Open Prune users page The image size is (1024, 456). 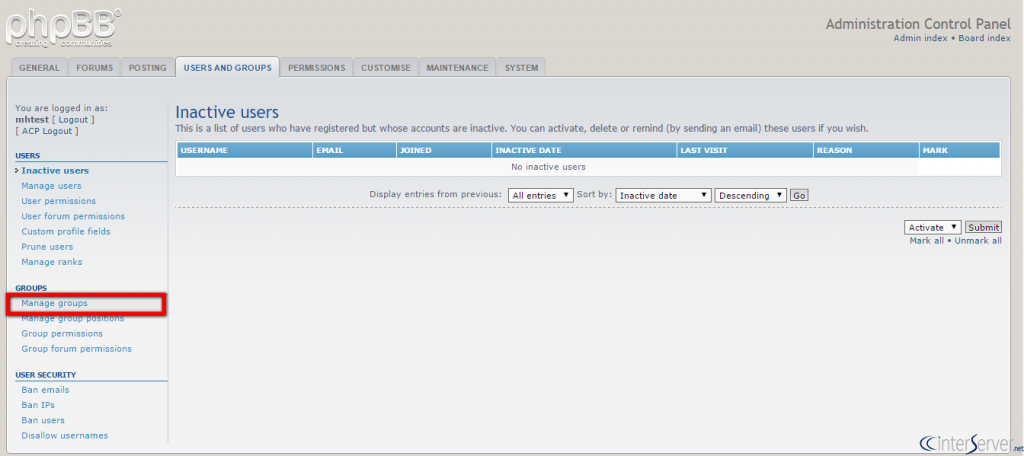click(x=47, y=247)
